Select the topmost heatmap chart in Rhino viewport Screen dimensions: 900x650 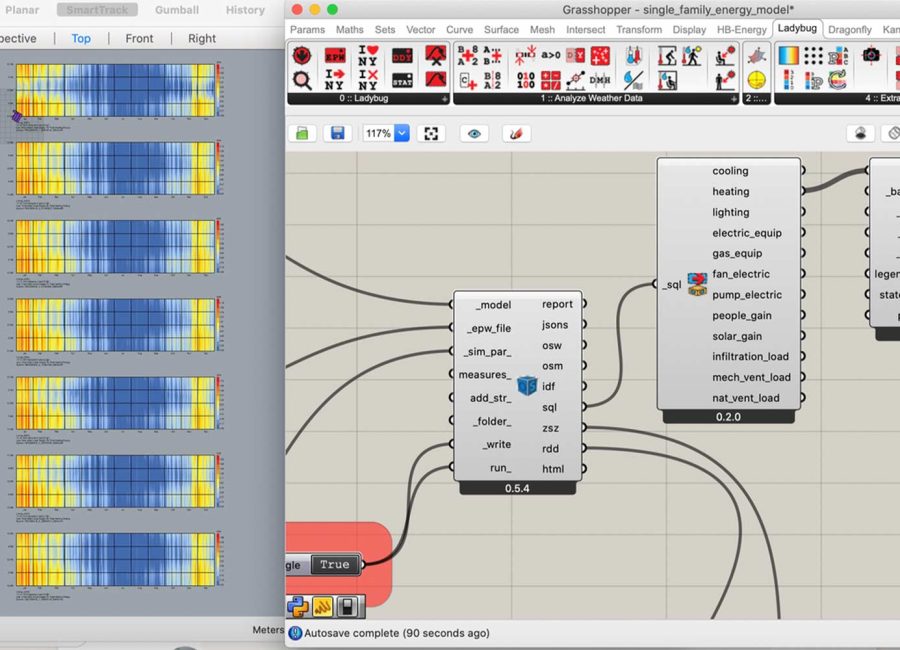tap(115, 90)
